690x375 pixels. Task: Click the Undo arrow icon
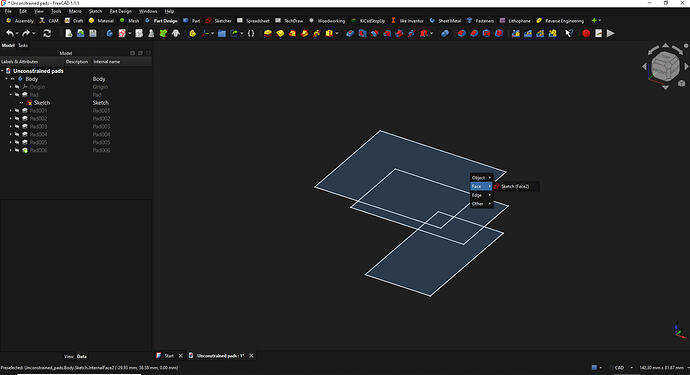pyautogui.click(x=10, y=33)
